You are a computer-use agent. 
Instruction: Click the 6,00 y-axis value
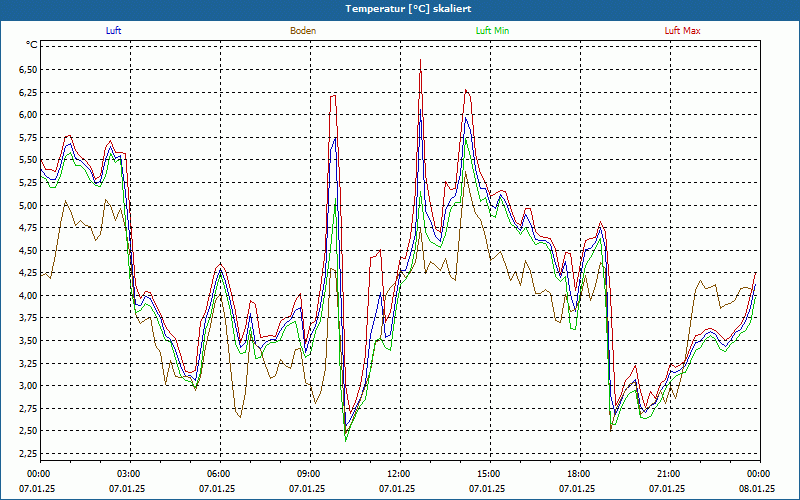[x=28, y=115]
